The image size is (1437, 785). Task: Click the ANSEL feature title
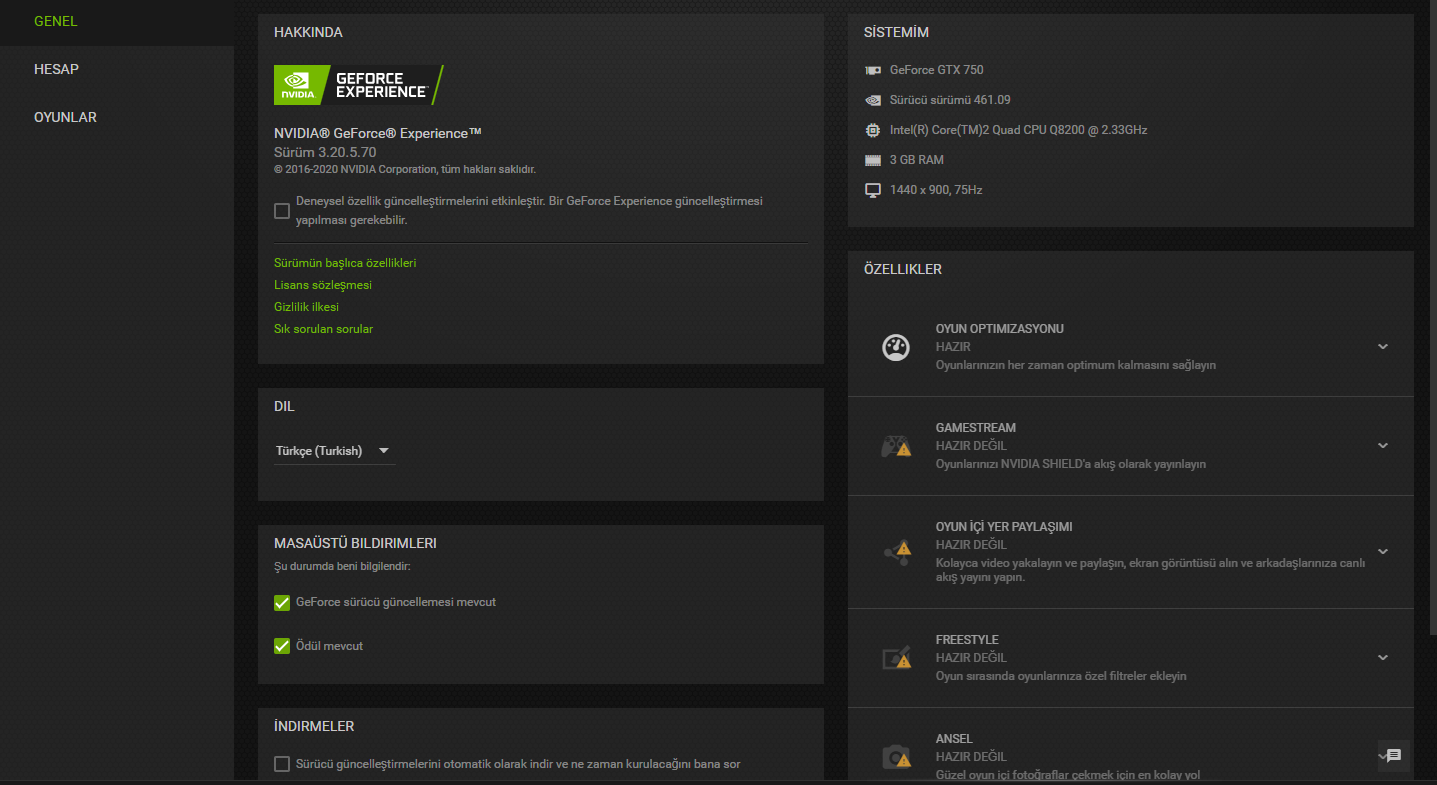[x=954, y=739]
